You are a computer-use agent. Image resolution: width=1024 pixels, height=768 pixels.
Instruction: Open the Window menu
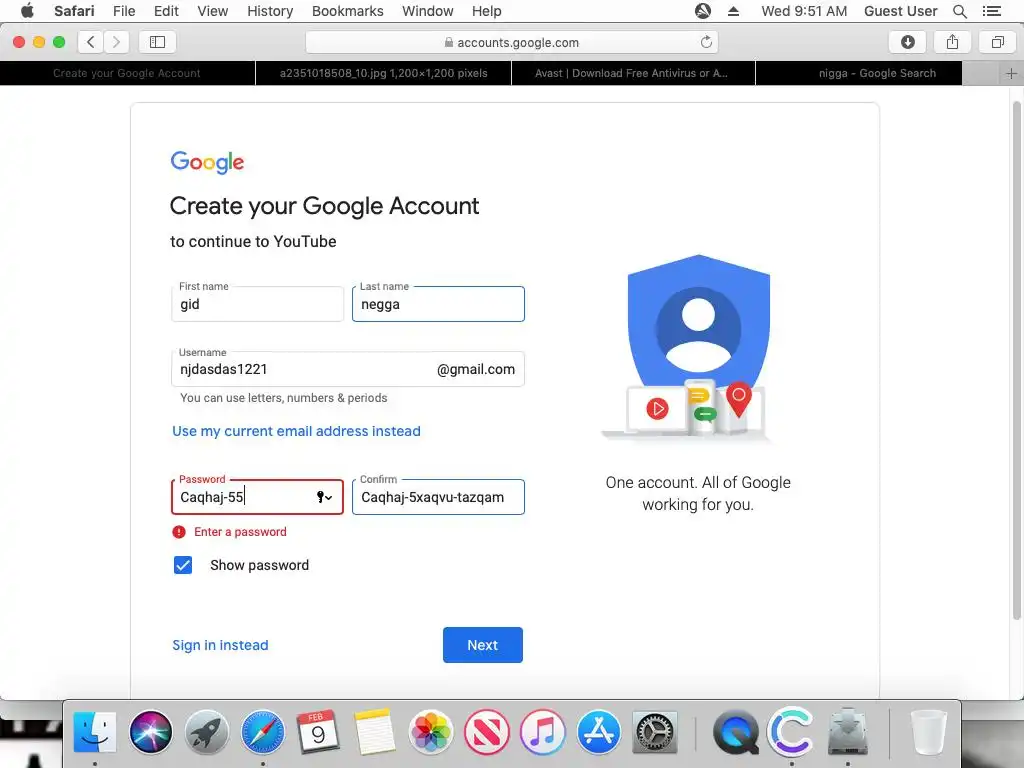428,11
